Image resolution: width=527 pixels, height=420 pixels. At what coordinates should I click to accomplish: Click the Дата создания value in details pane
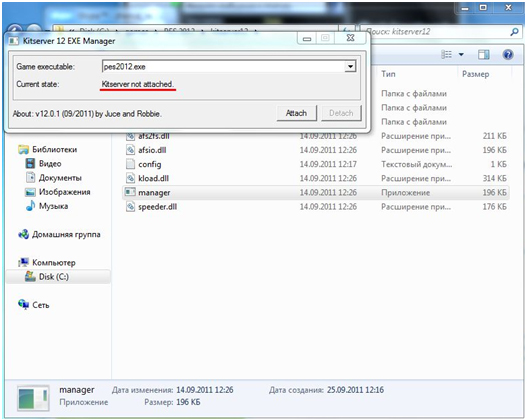point(355,390)
